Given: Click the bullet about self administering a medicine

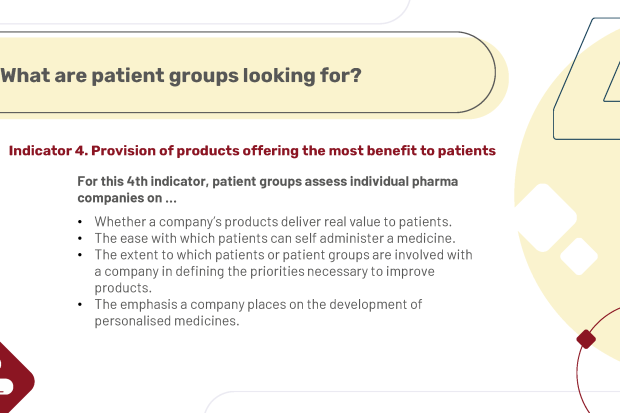Looking at the screenshot, I should pos(275,238).
